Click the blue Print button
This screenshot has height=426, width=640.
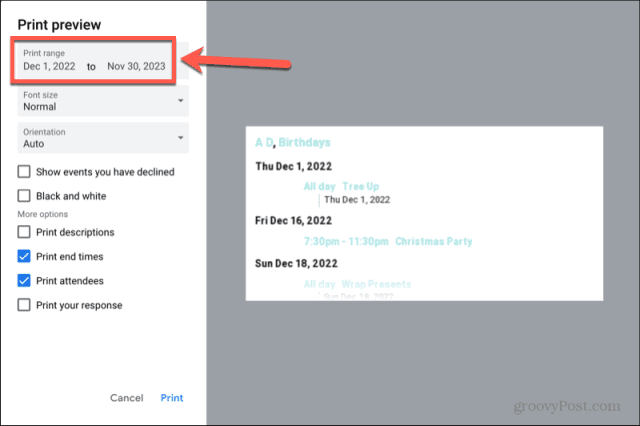(172, 398)
